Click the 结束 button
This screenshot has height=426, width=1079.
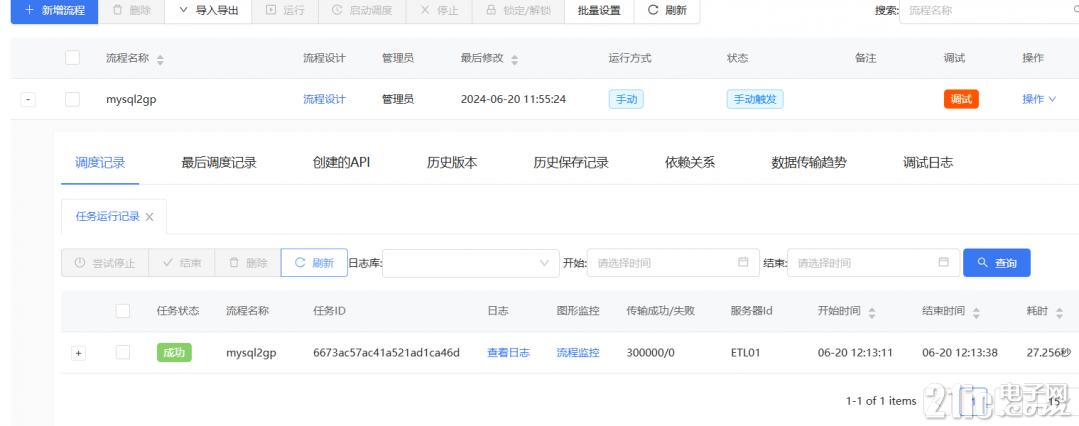182,263
